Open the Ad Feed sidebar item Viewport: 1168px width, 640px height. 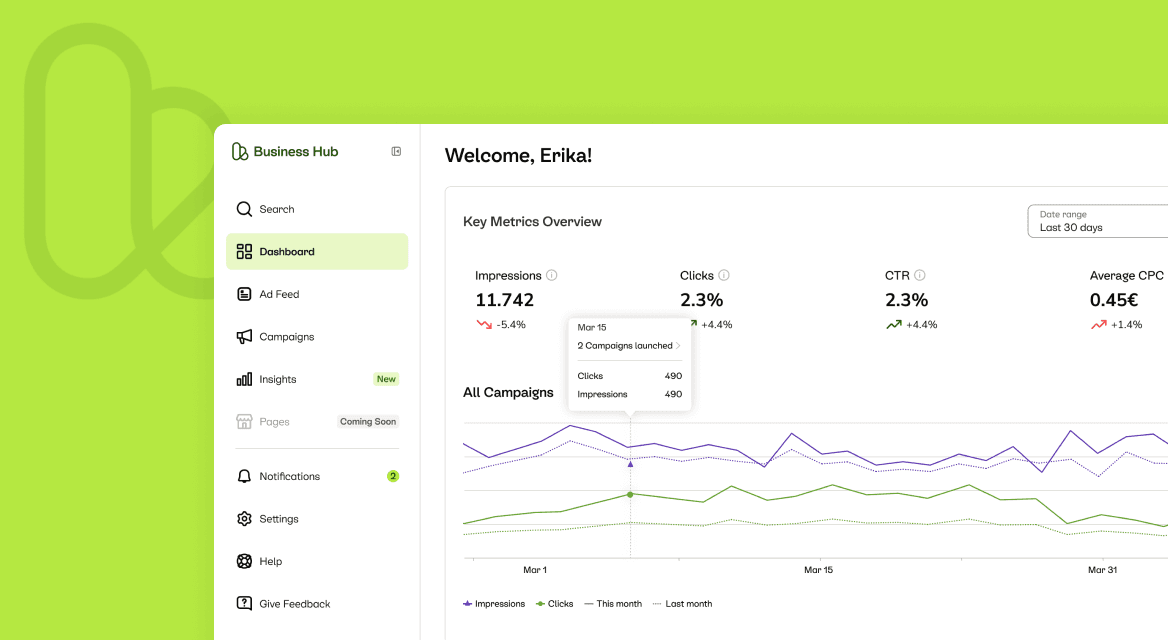[x=279, y=294]
